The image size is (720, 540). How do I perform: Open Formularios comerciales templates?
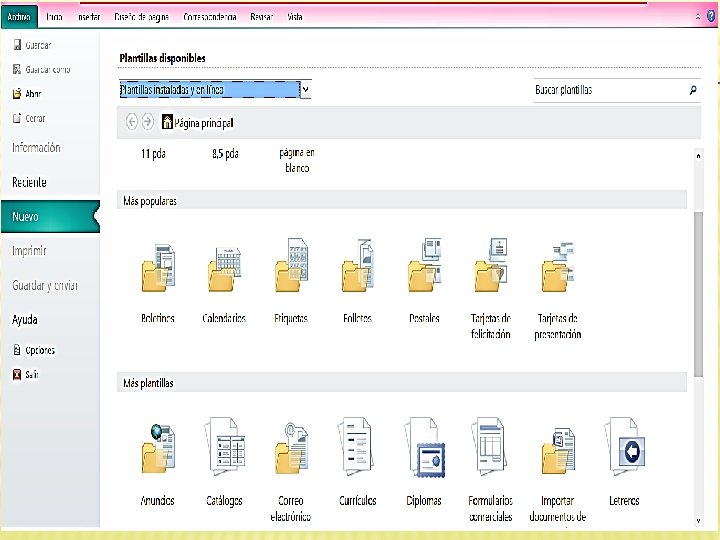coord(490,445)
